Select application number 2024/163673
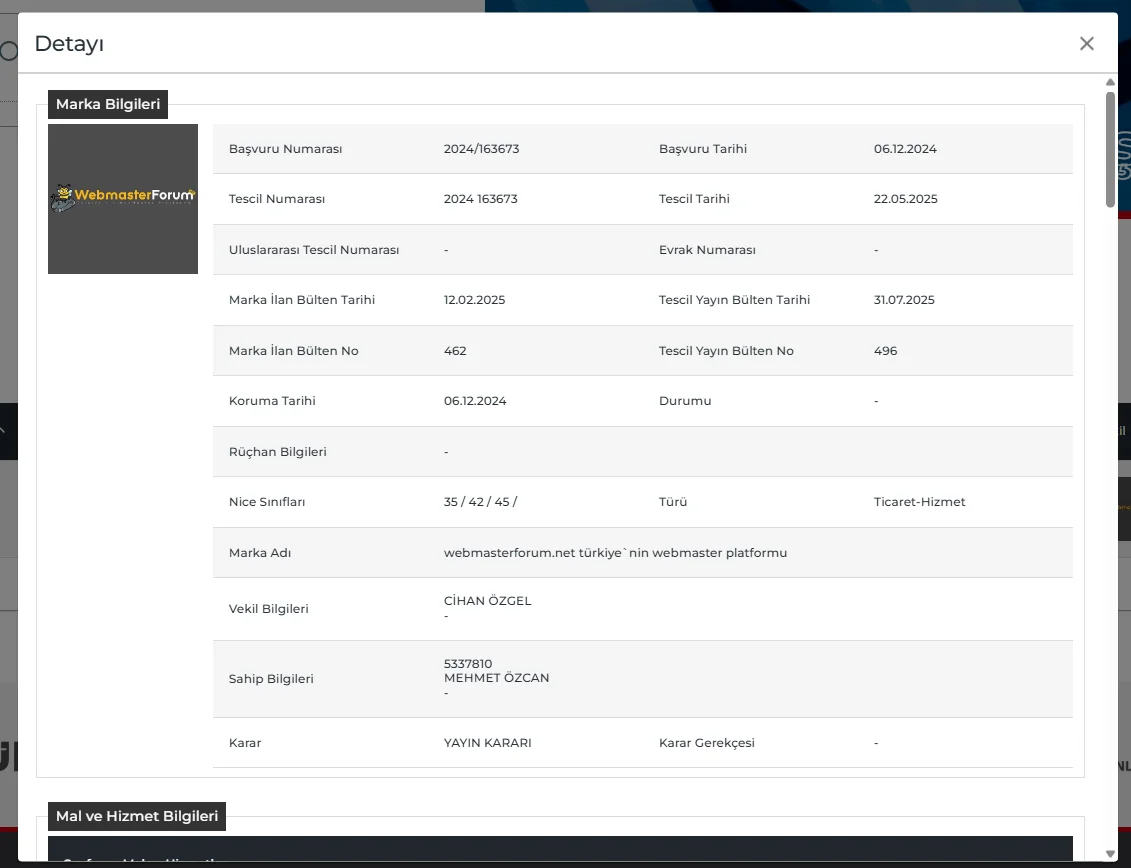1131x868 pixels. click(x=481, y=149)
